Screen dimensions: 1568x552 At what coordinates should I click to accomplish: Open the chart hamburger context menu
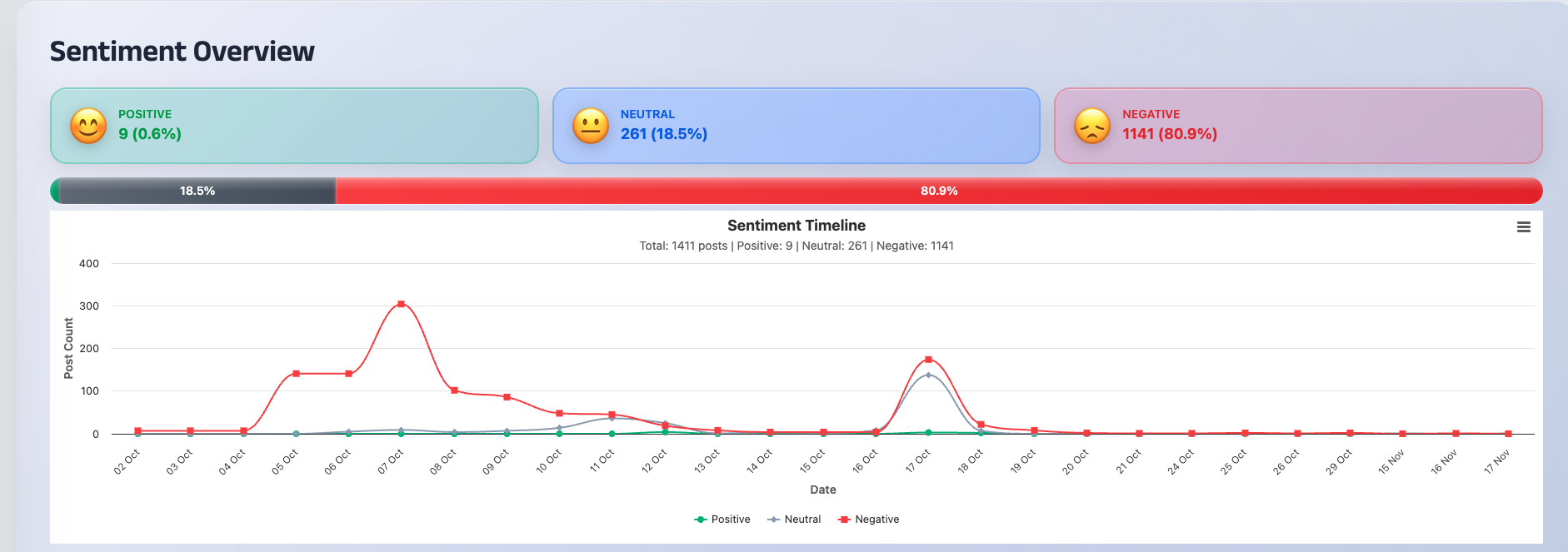pyautogui.click(x=1523, y=227)
